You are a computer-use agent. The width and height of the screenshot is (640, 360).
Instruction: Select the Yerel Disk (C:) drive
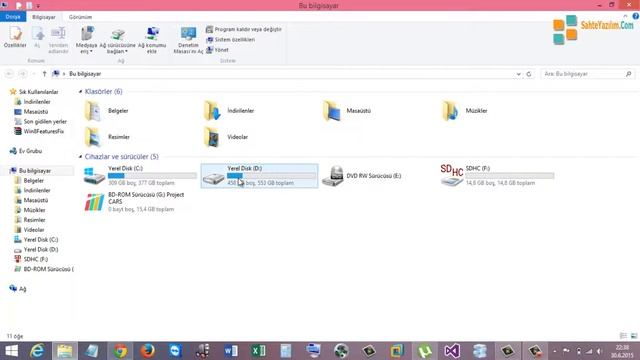[140, 176]
